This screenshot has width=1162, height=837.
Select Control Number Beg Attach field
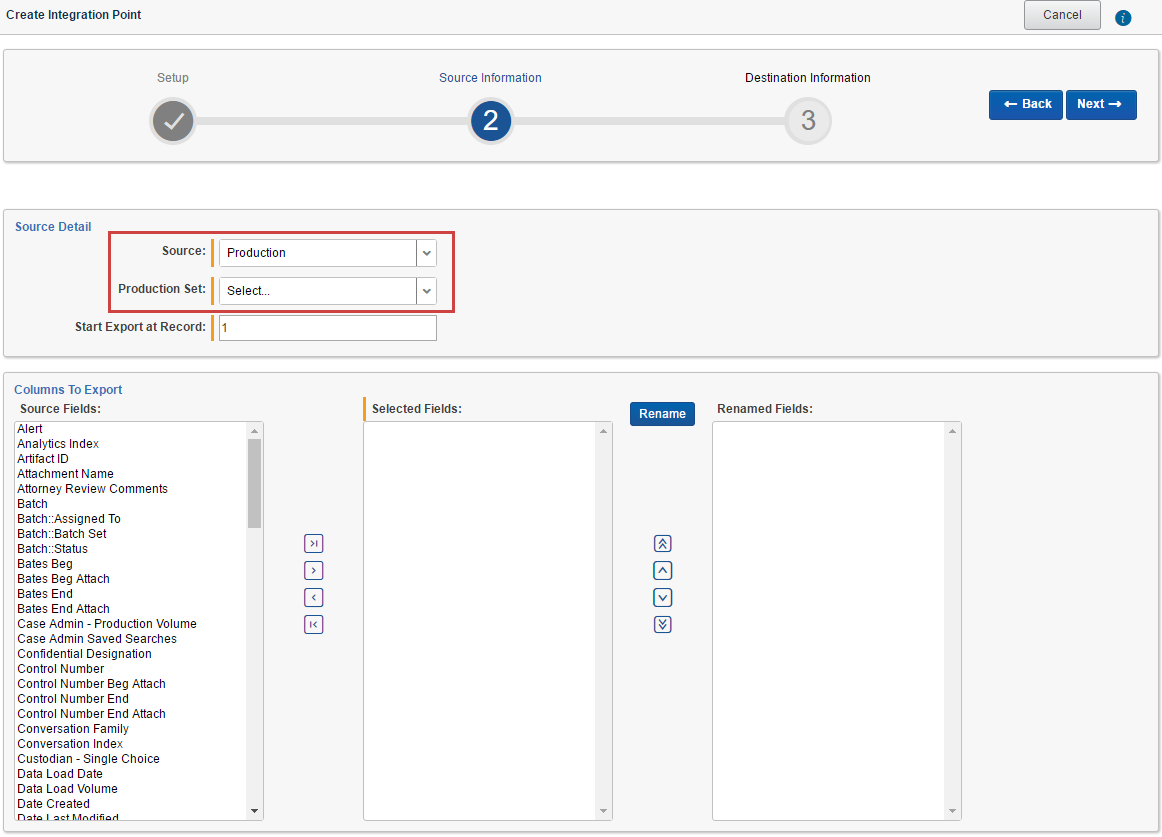pos(92,684)
